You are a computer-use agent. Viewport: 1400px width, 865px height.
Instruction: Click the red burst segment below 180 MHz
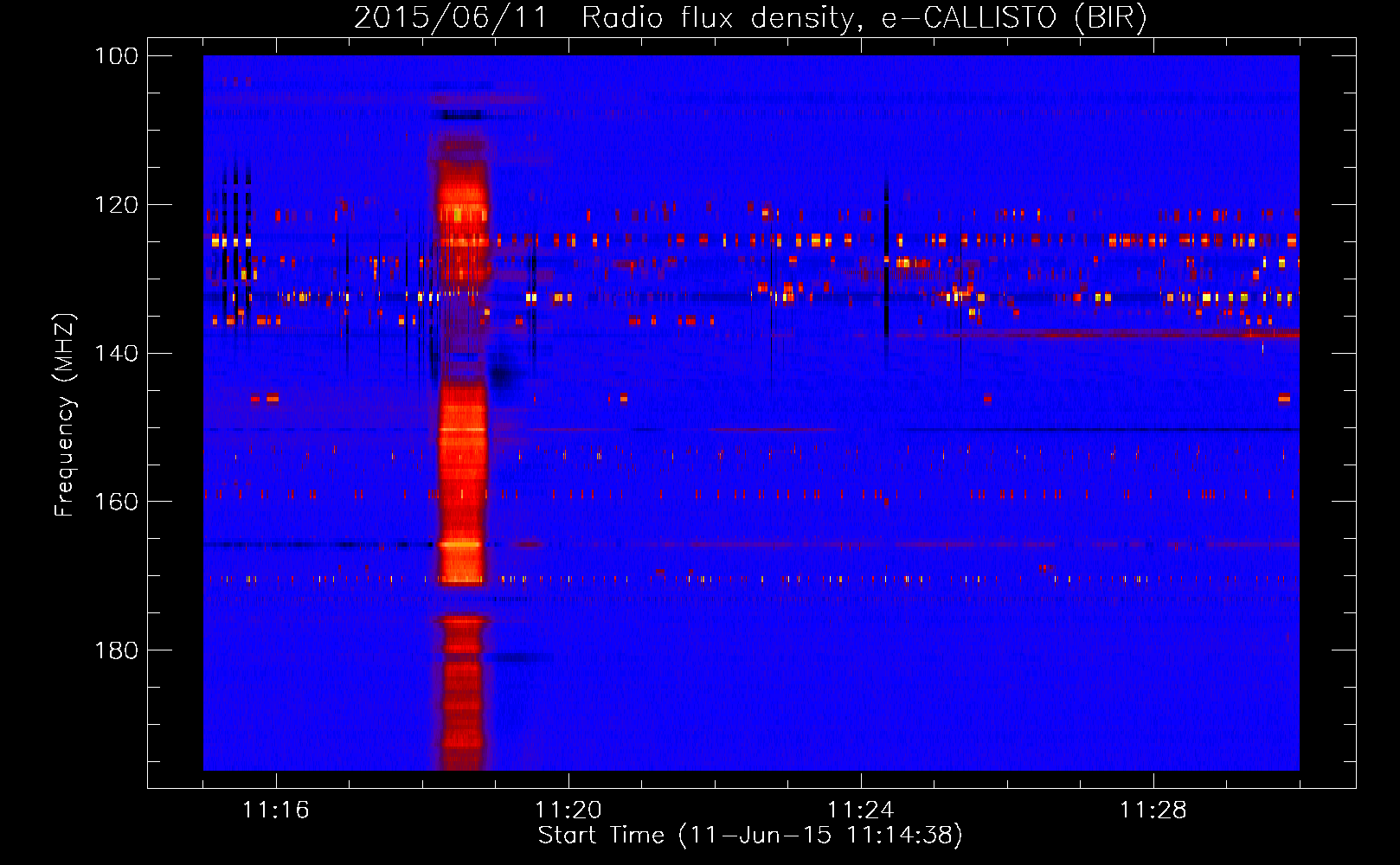click(461, 692)
